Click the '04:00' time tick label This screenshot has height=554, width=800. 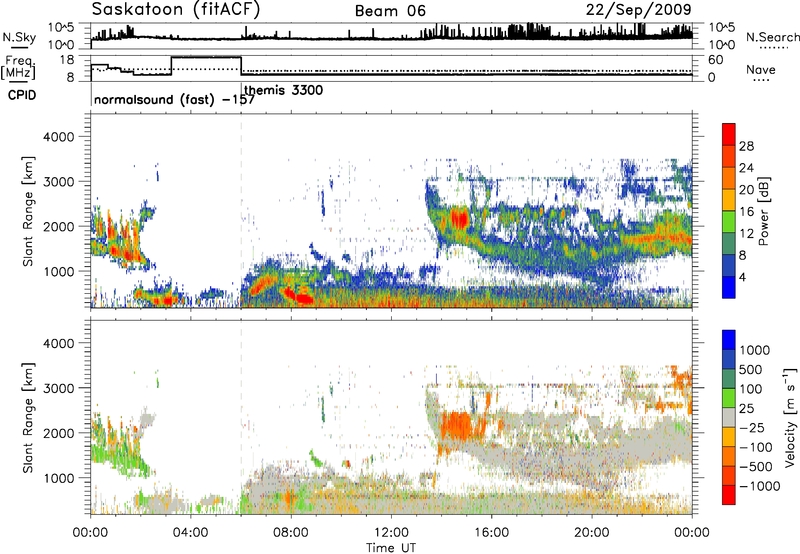click(191, 533)
